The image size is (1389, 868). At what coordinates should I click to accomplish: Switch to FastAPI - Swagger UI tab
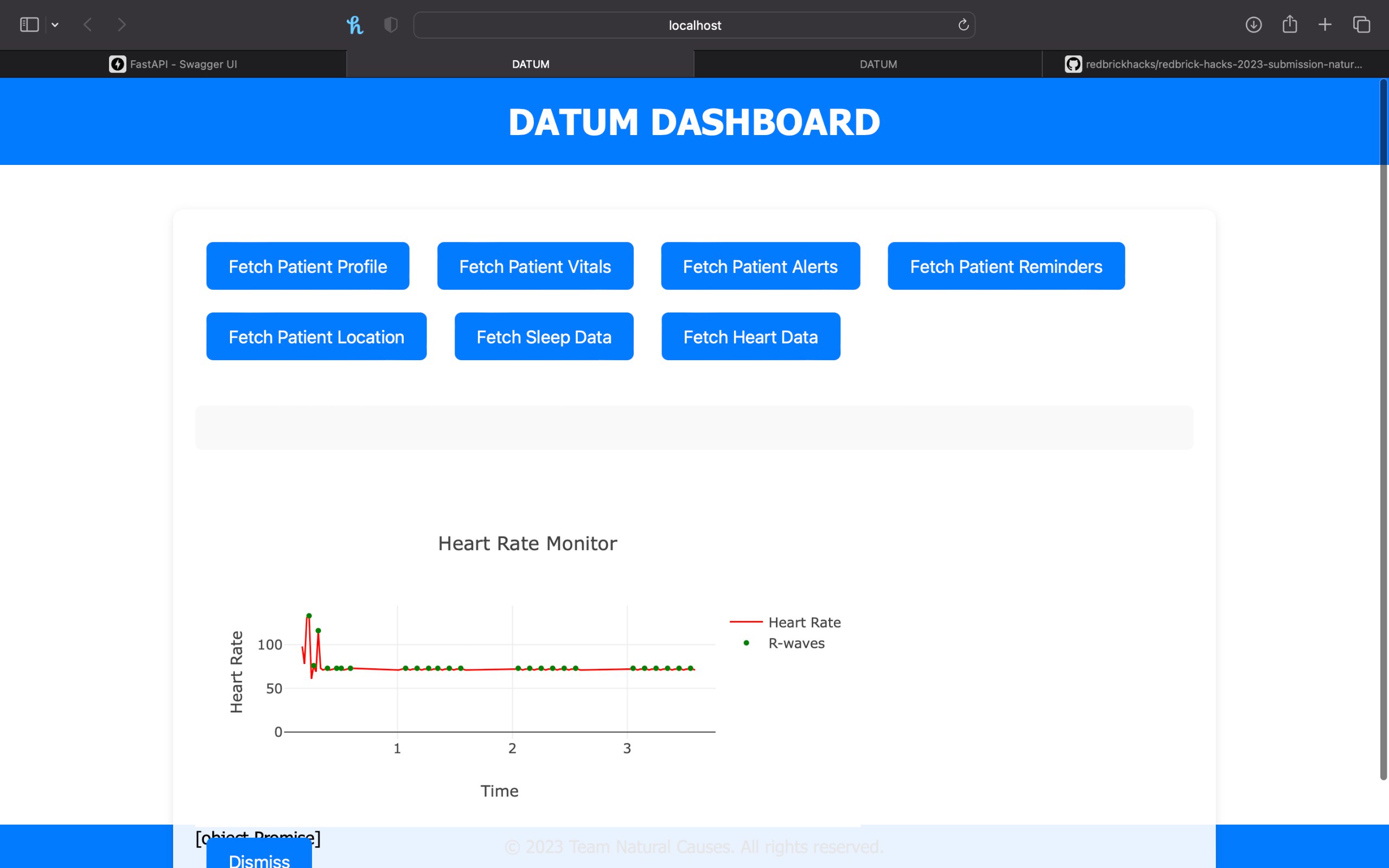[x=173, y=65]
